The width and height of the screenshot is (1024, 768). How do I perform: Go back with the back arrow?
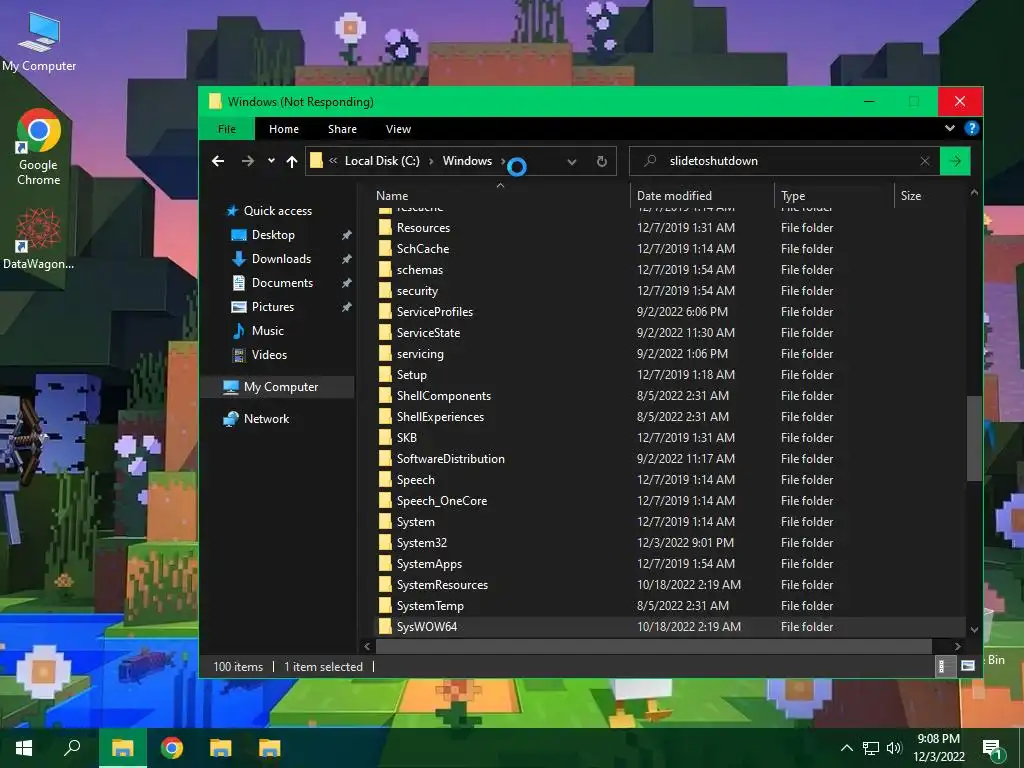218,161
